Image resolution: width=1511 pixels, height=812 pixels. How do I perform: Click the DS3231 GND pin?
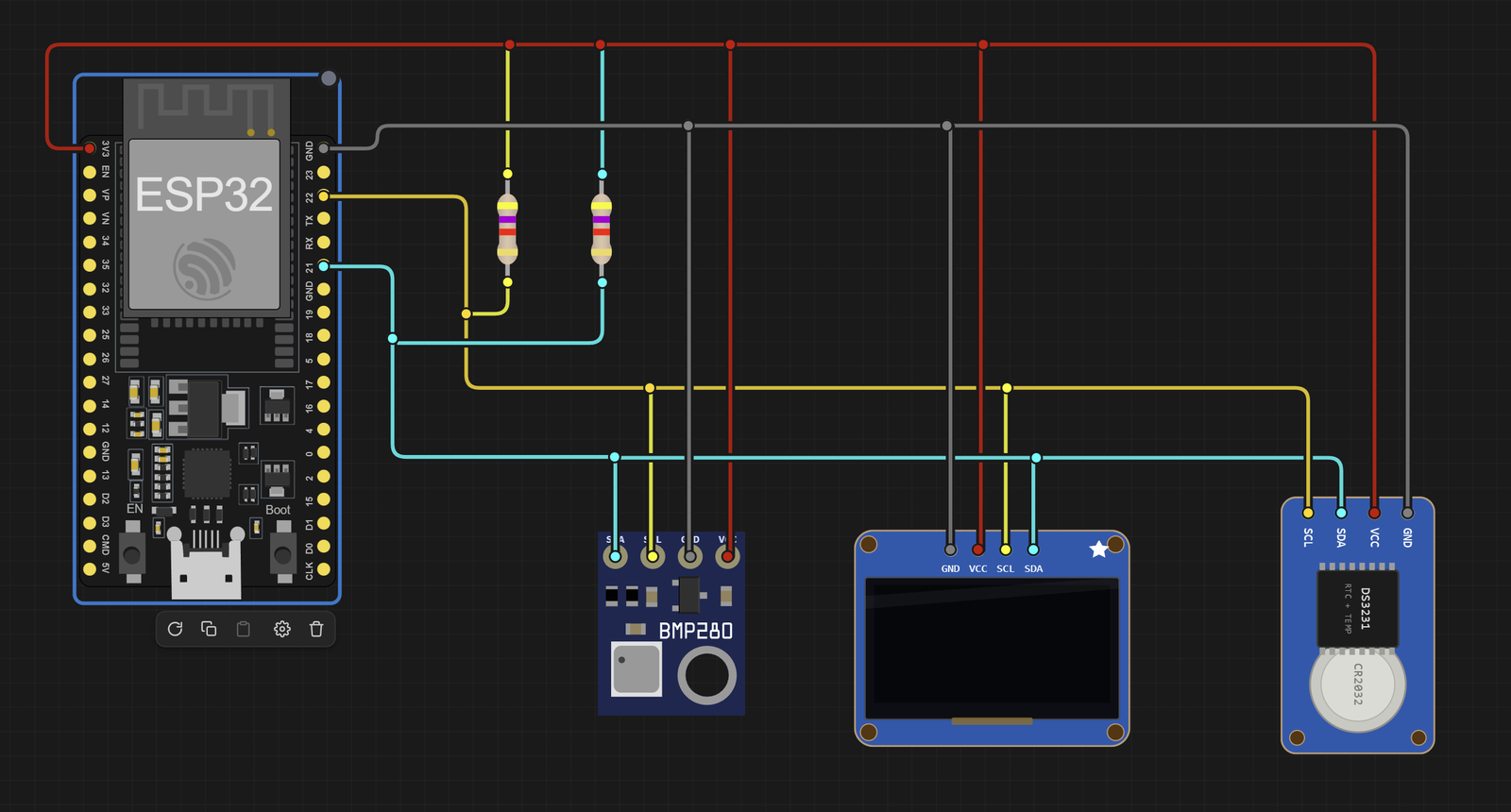(x=1407, y=513)
